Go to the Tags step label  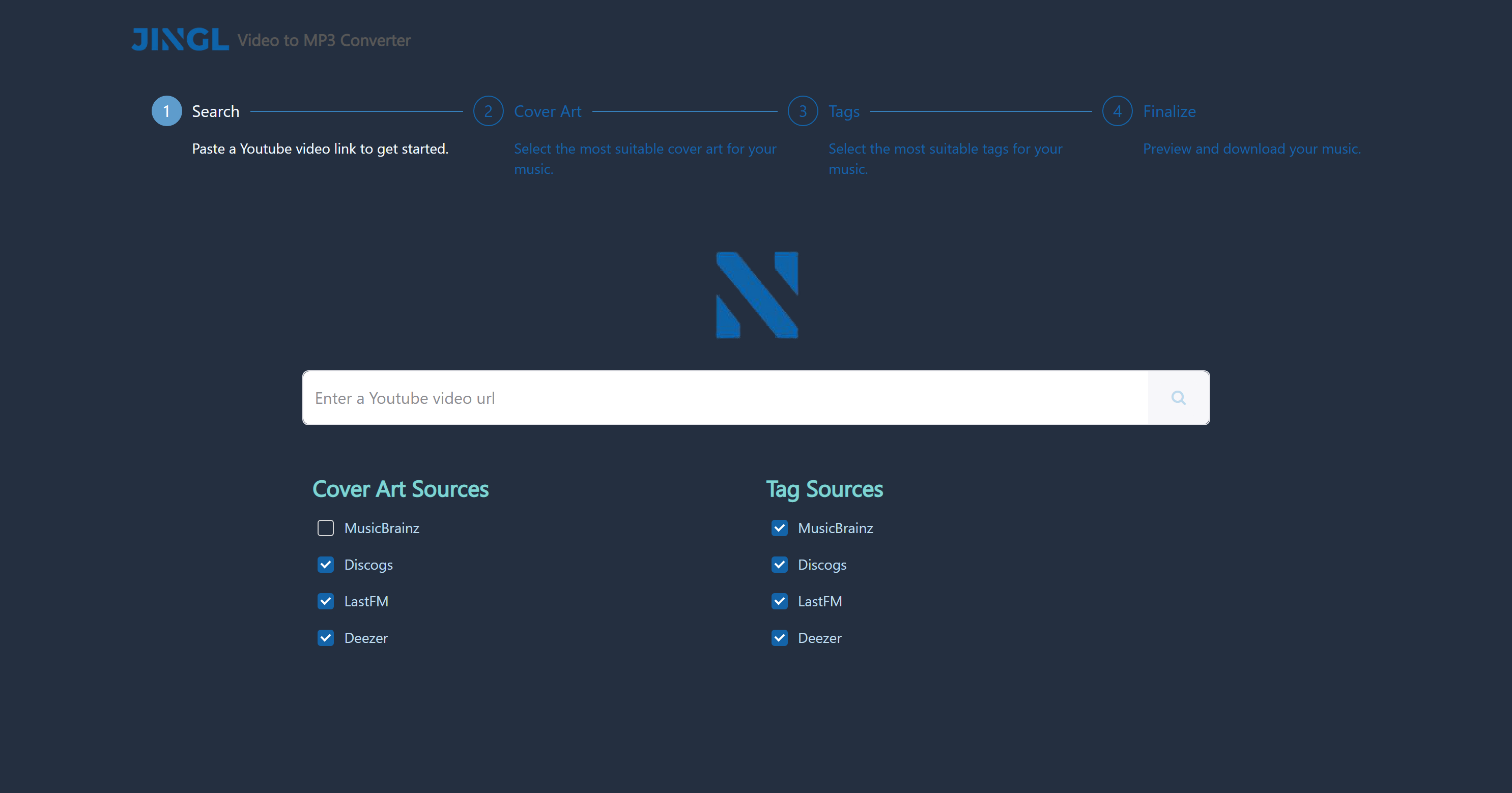click(x=843, y=111)
